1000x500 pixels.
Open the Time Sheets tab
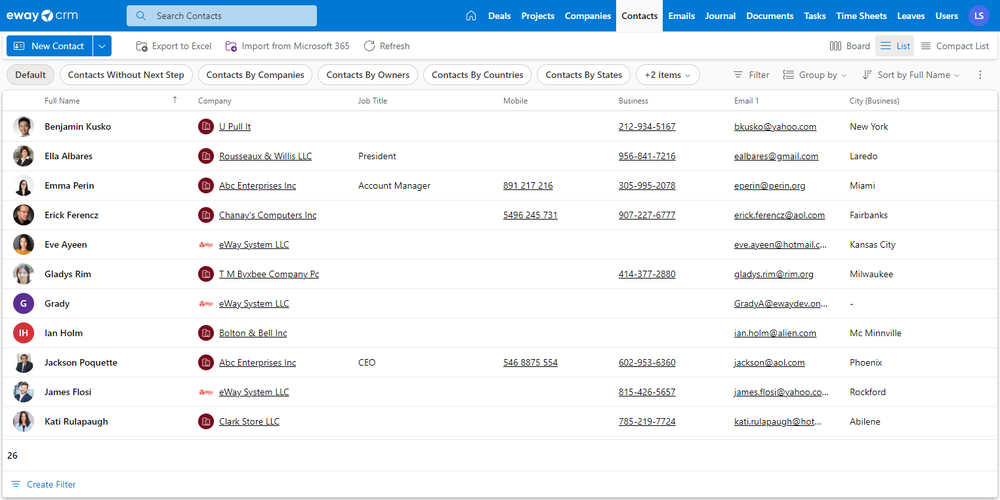(862, 16)
